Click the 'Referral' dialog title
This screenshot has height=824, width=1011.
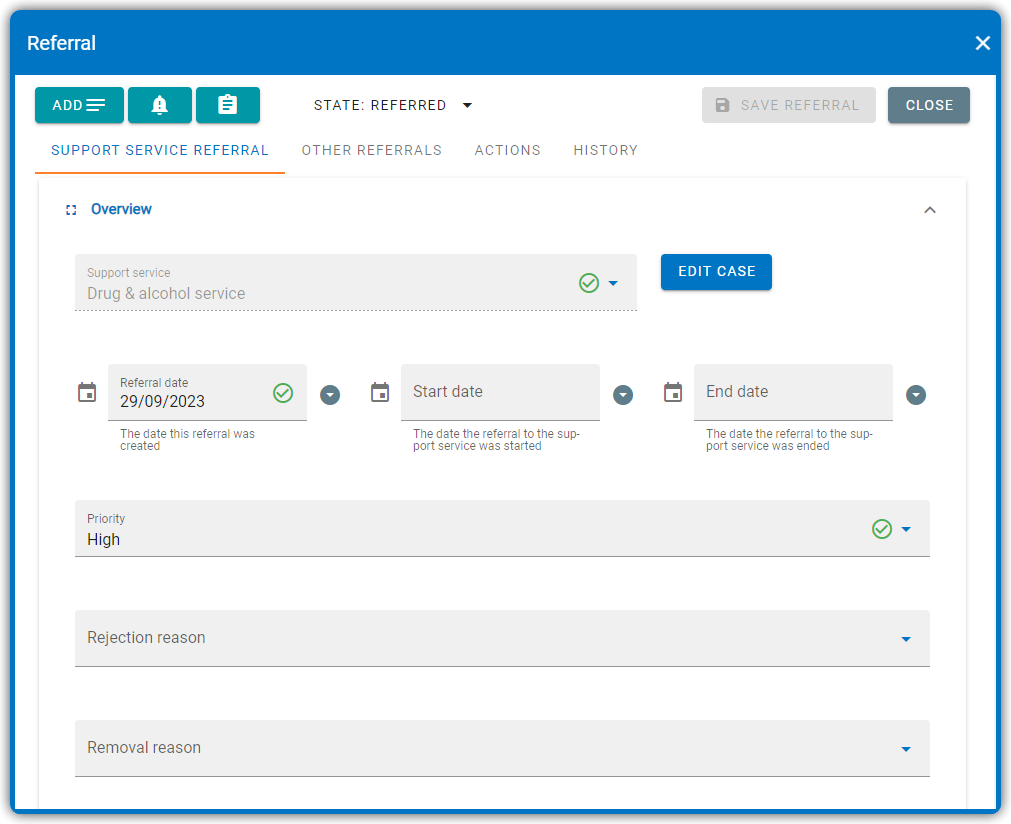[61, 43]
